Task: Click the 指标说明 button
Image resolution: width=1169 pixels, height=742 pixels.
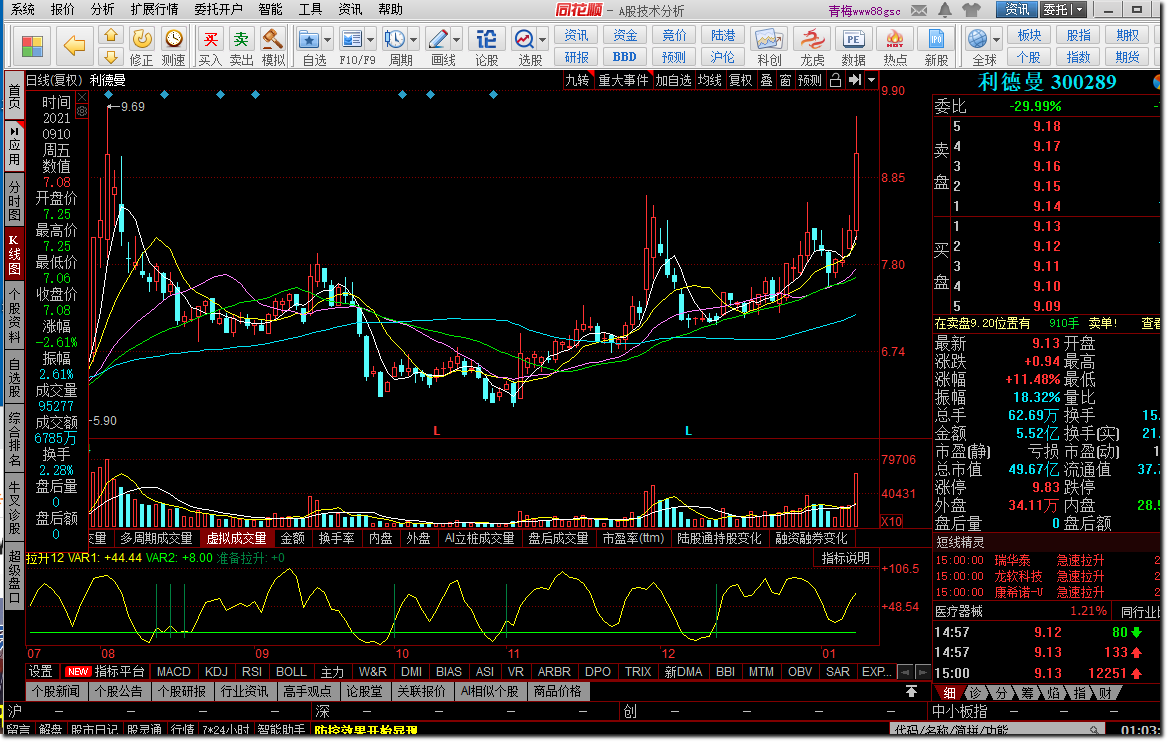Action: click(x=845, y=558)
